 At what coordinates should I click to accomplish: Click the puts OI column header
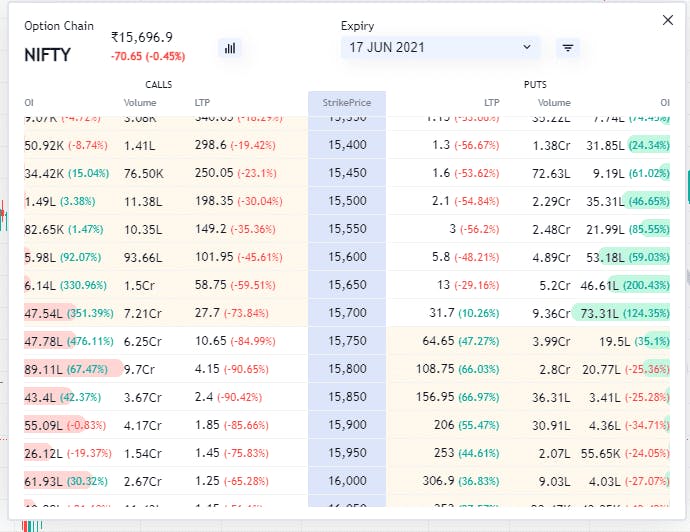665,103
